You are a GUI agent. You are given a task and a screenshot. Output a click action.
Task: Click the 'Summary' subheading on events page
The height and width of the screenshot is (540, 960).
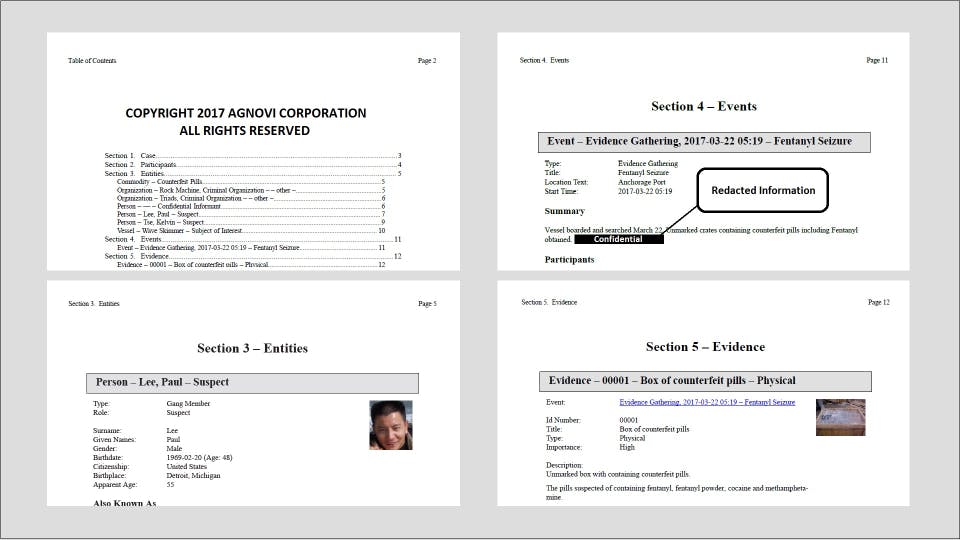click(x=564, y=211)
